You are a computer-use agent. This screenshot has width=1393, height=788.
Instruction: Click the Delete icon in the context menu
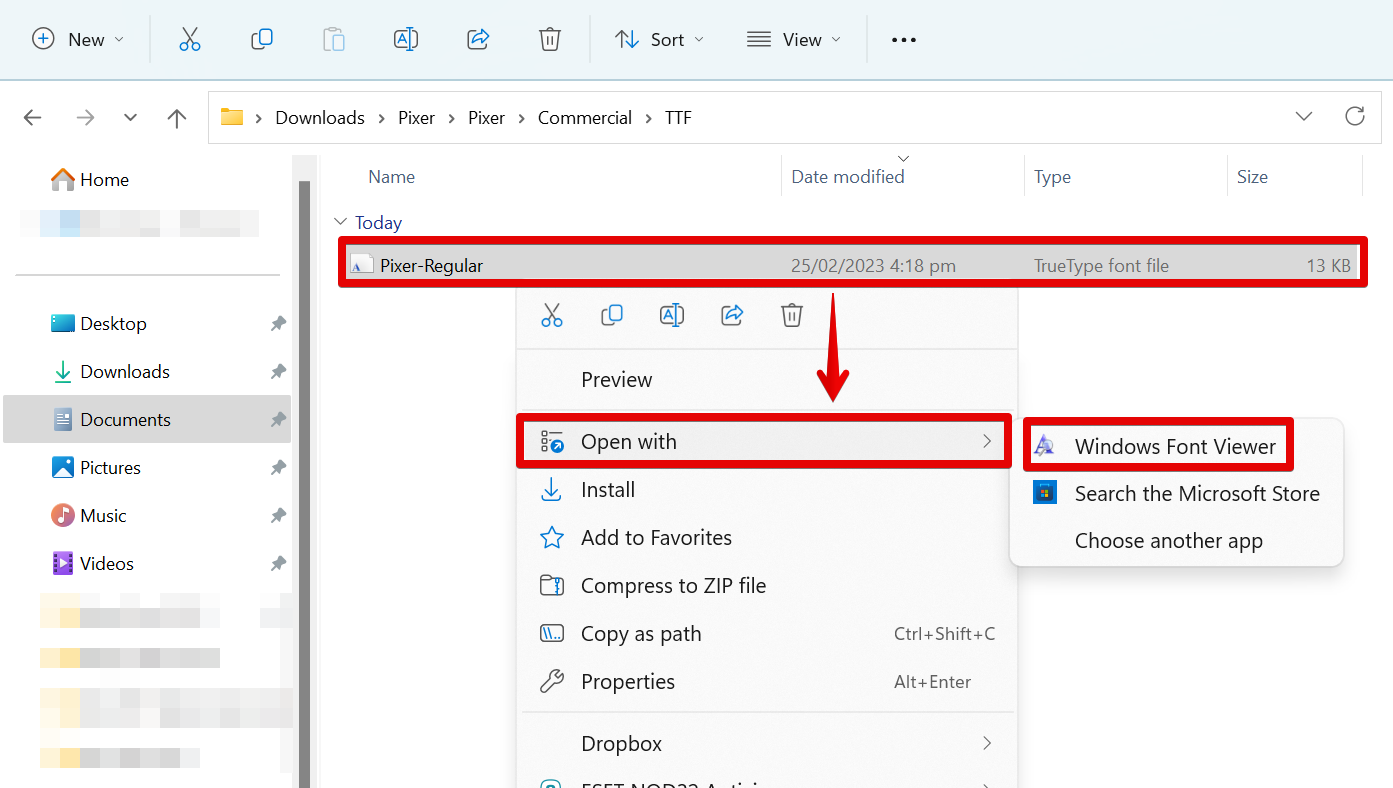point(791,315)
